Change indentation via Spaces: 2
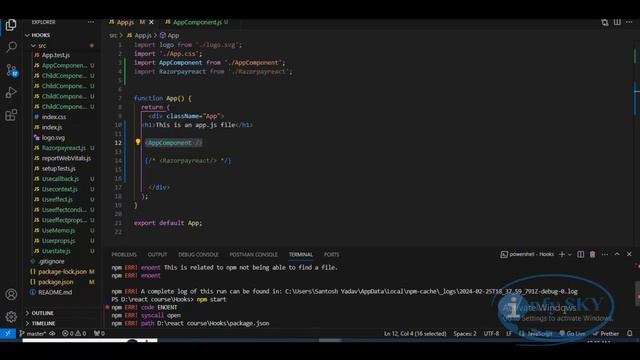640x360 pixels. 465,333
